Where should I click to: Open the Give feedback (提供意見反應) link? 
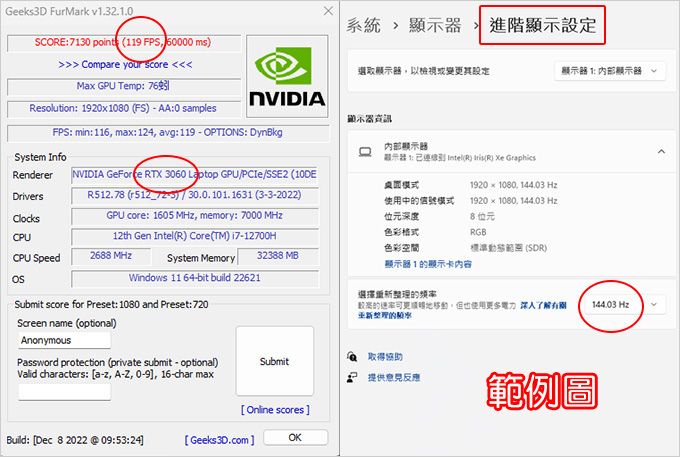click(394, 378)
